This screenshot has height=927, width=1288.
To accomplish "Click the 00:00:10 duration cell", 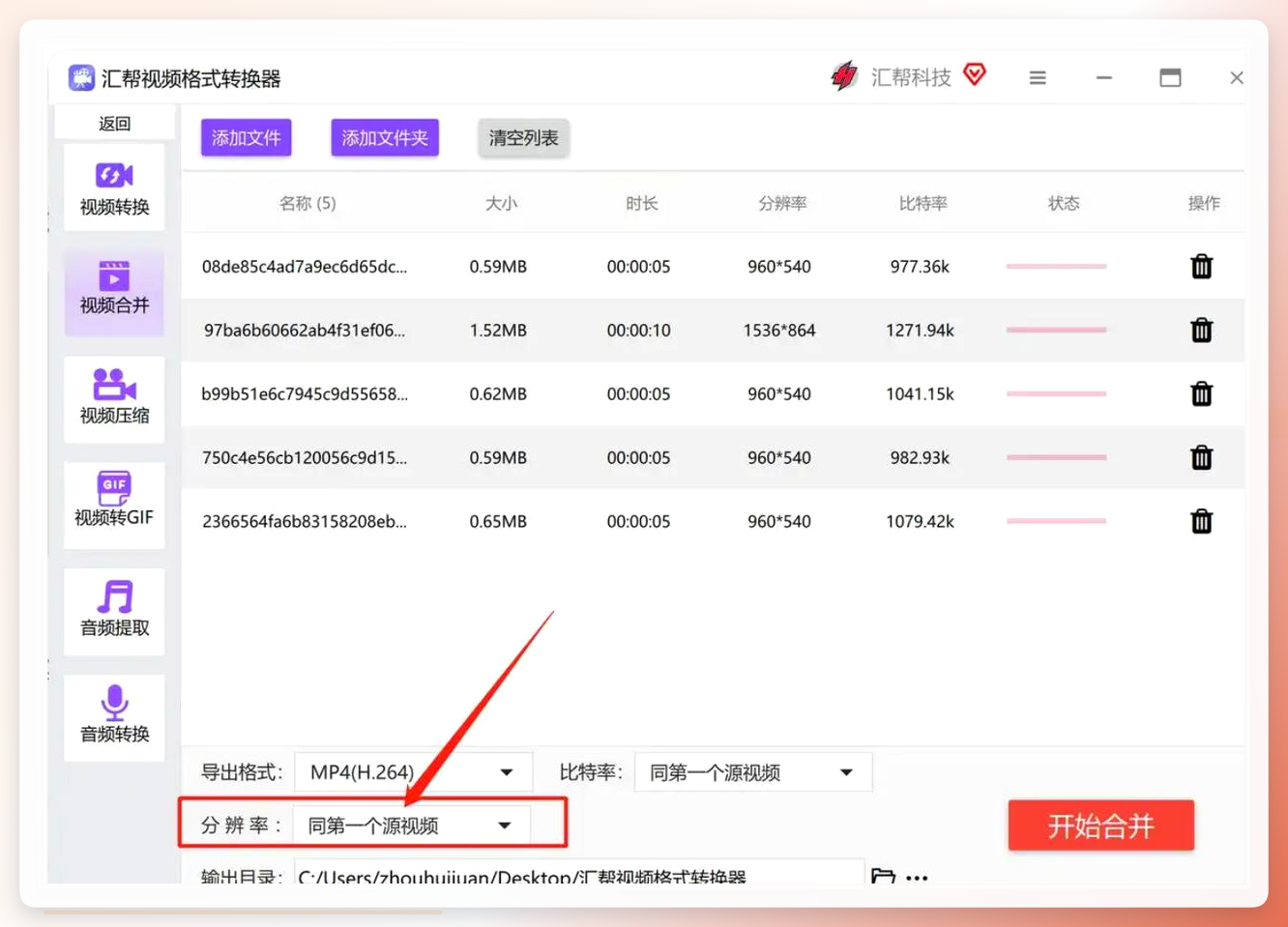I will (x=638, y=331).
